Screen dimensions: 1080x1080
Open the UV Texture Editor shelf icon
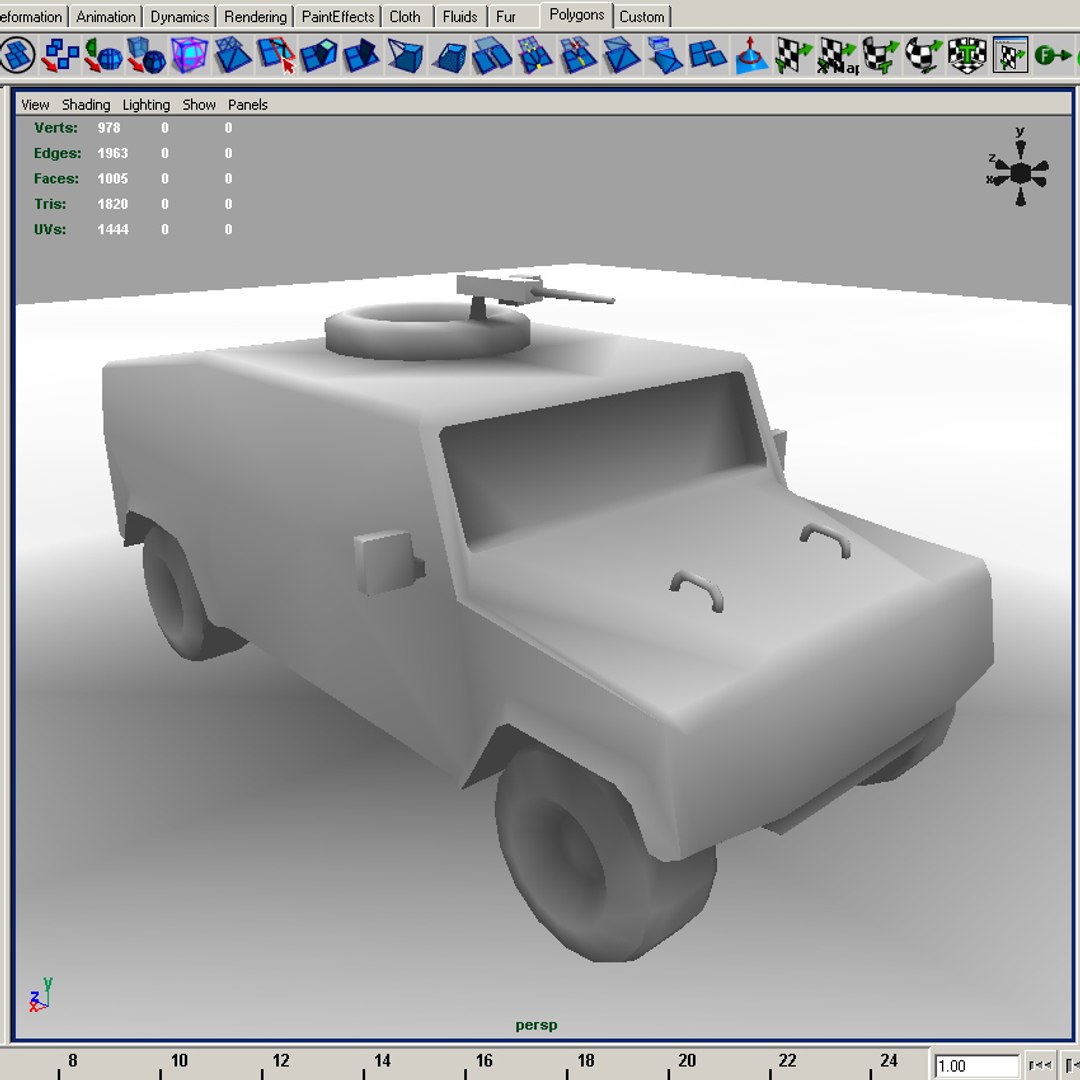click(1010, 55)
